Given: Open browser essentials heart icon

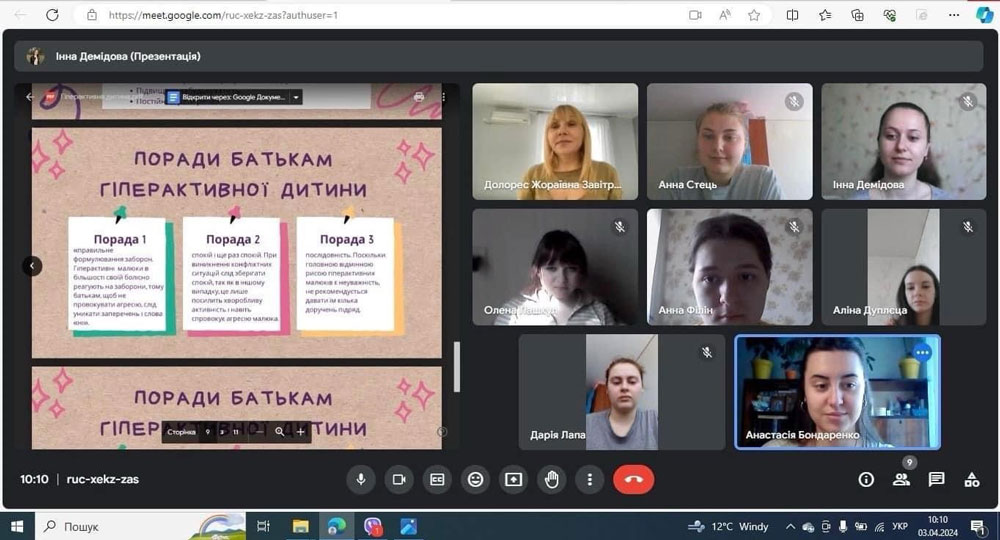Looking at the screenshot, I should click(890, 15).
